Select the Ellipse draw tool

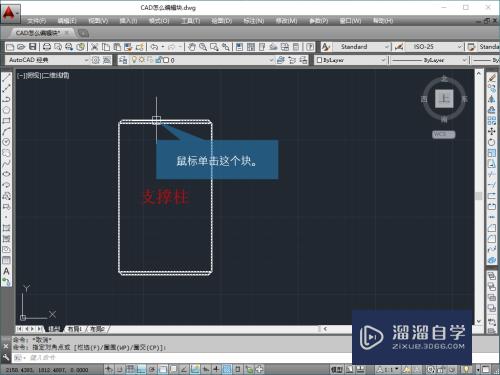pyautogui.click(x=6, y=174)
